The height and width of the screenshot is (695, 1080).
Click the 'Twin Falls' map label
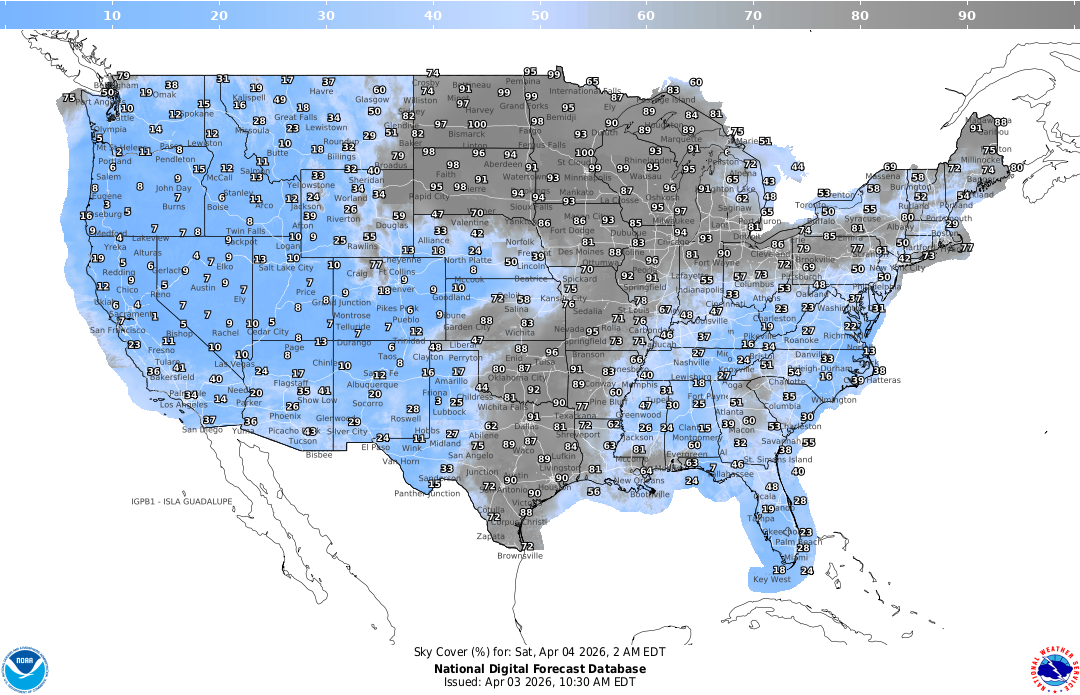(x=246, y=231)
